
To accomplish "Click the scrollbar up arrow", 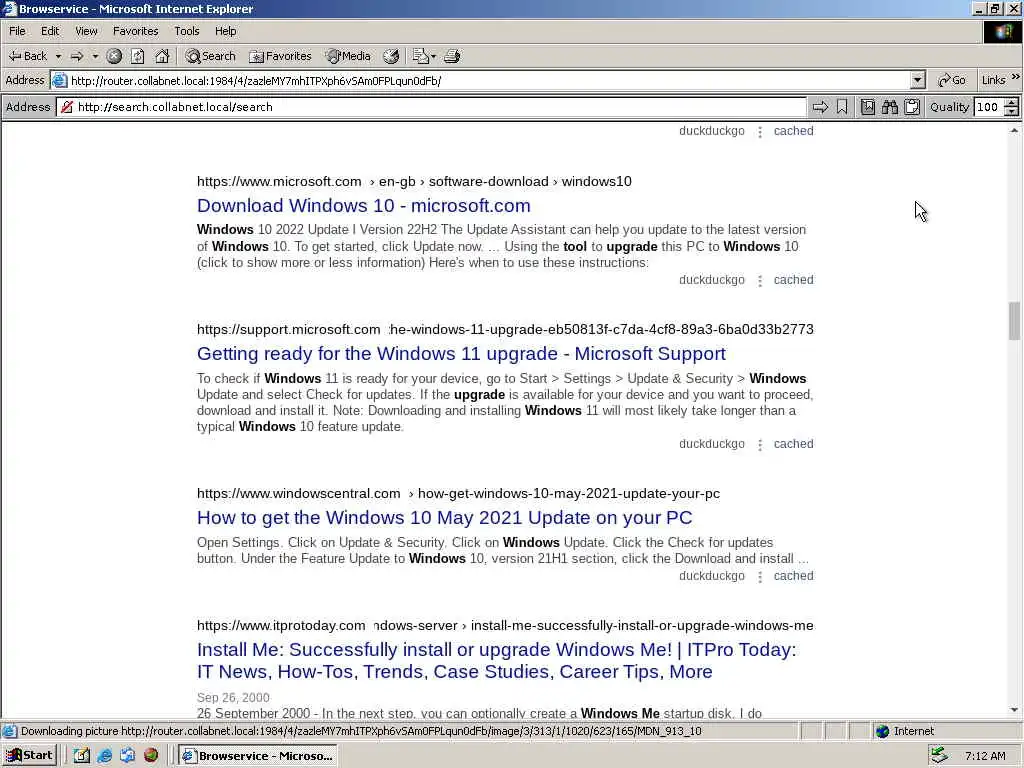I will [x=1014, y=131].
